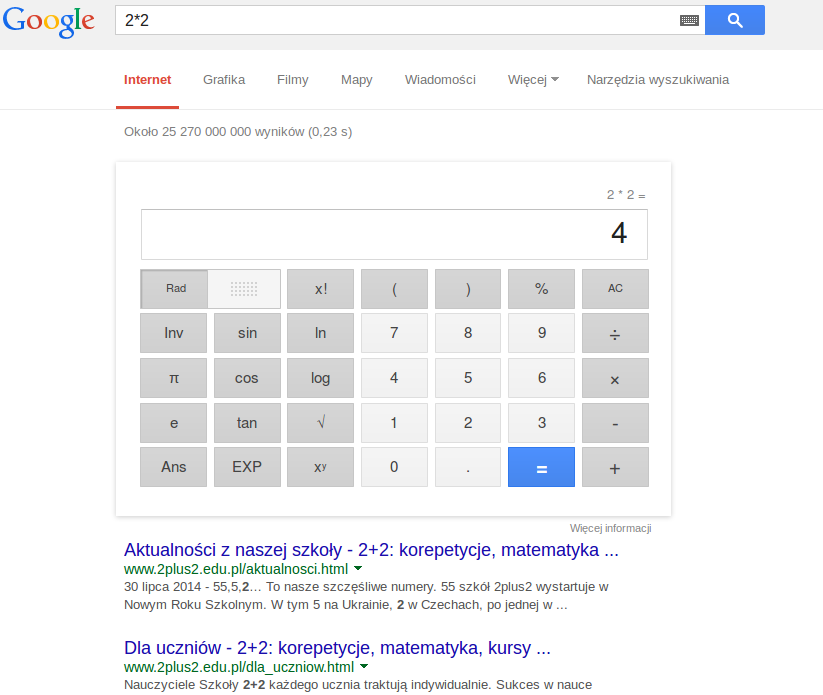Open the on-screen keyboard icon
Screen dimensions: 823x695
point(689,20)
